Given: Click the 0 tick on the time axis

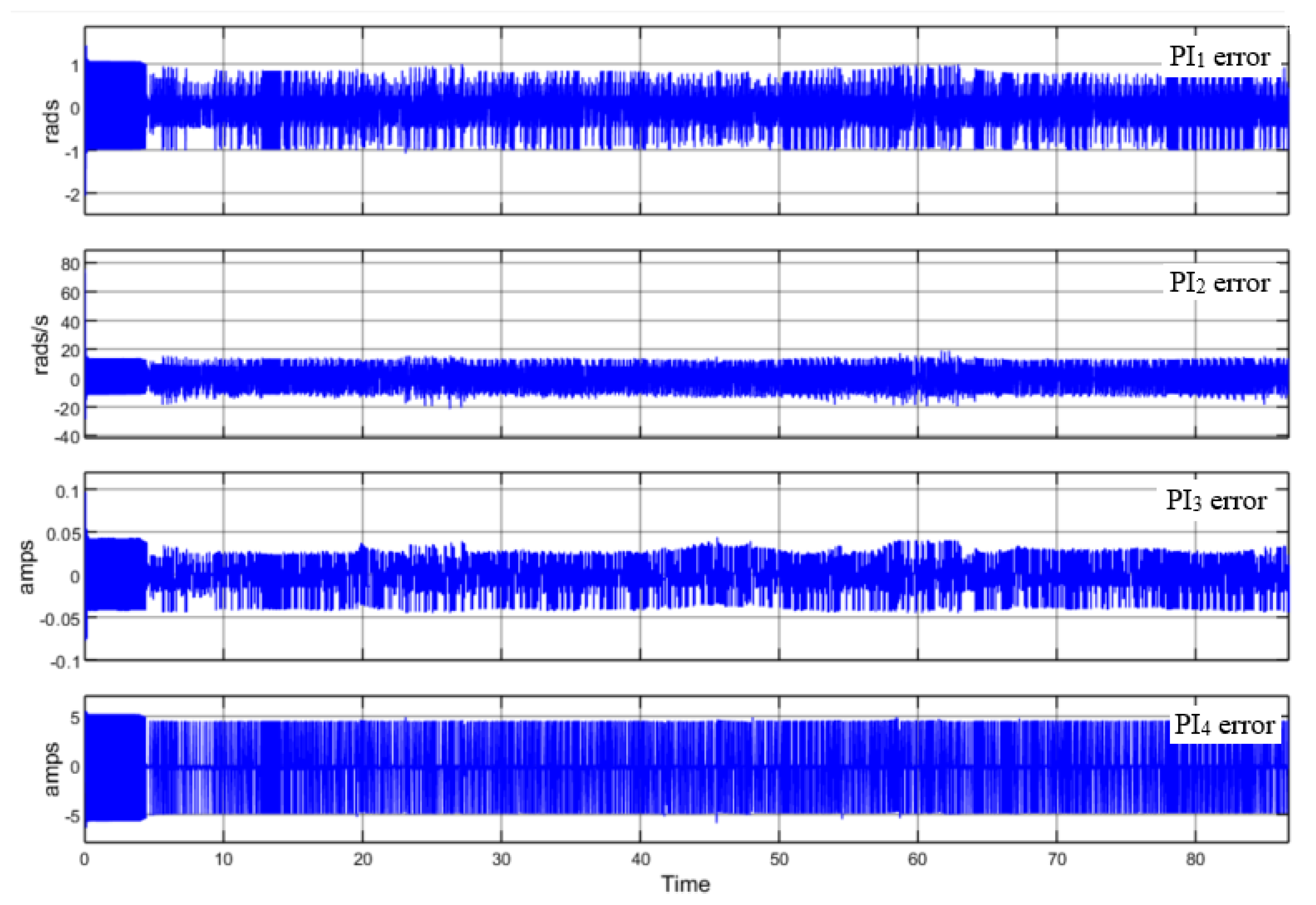Looking at the screenshot, I should click(x=85, y=860).
